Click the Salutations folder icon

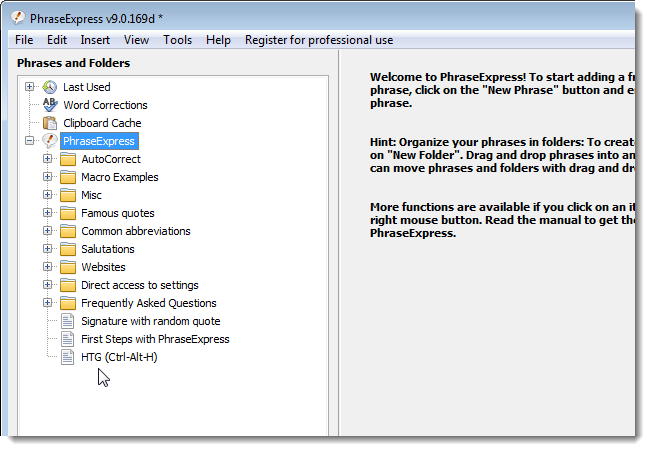coord(68,249)
